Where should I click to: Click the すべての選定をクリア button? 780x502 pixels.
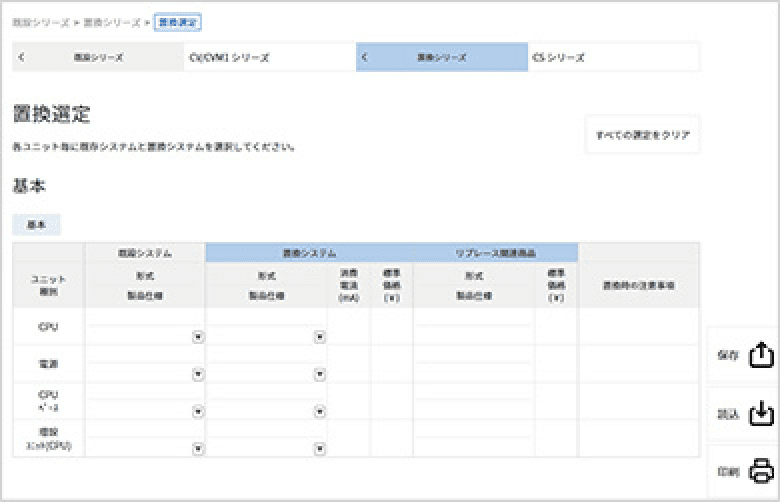tap(643, 135)
